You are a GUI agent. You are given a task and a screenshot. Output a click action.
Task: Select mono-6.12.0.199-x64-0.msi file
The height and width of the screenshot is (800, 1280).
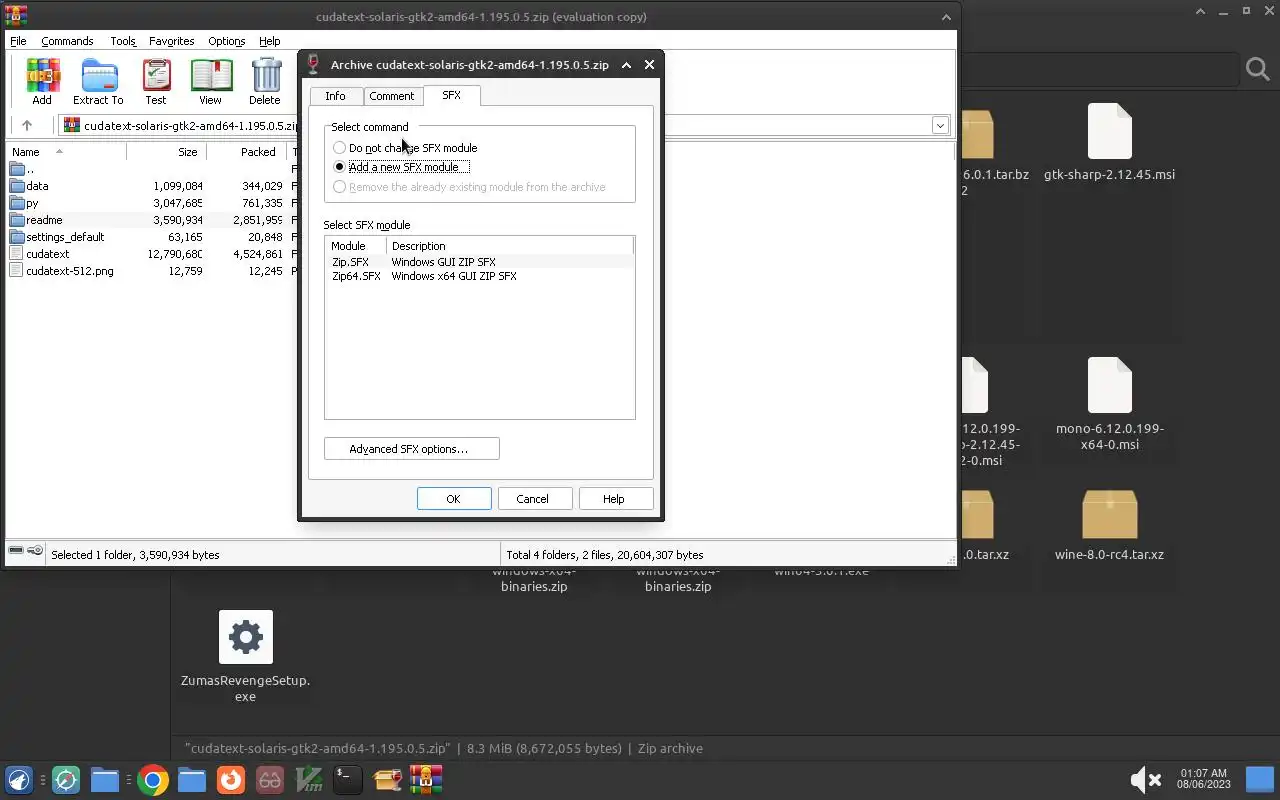[x=1109, y=404]
